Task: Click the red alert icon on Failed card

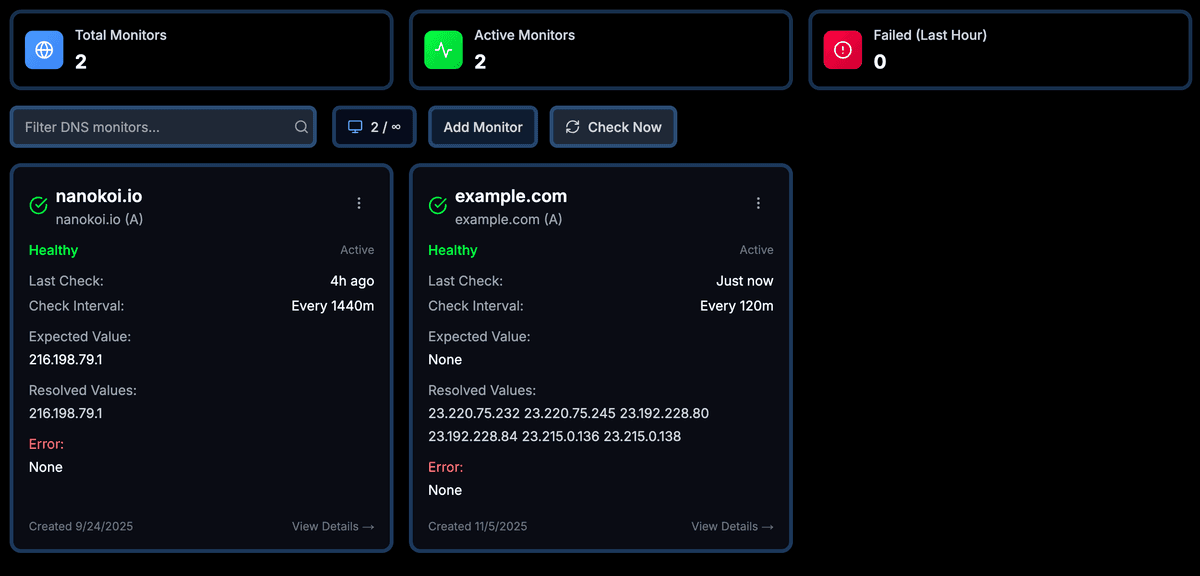Action: click(x=842, y=49)
